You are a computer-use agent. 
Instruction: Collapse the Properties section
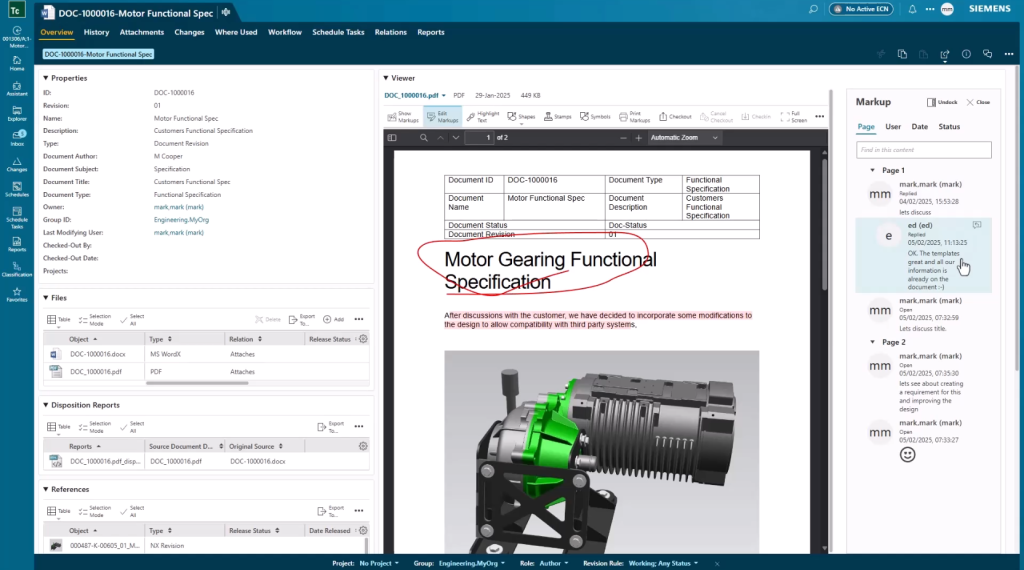(x=46, y=78)
